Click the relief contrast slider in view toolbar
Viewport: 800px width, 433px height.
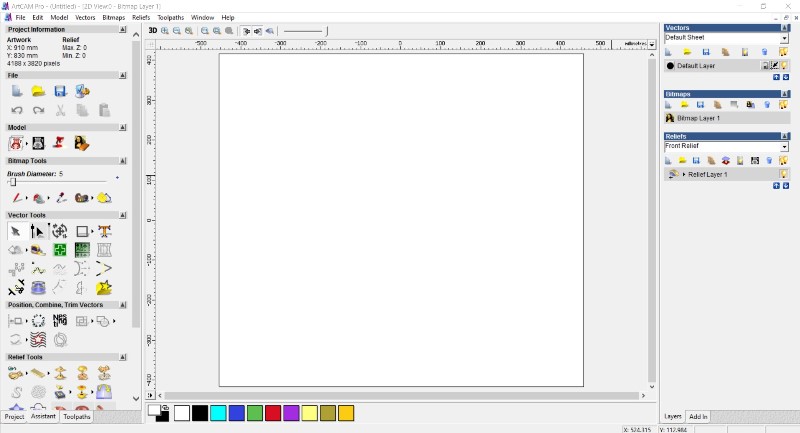tap(306, 31)
